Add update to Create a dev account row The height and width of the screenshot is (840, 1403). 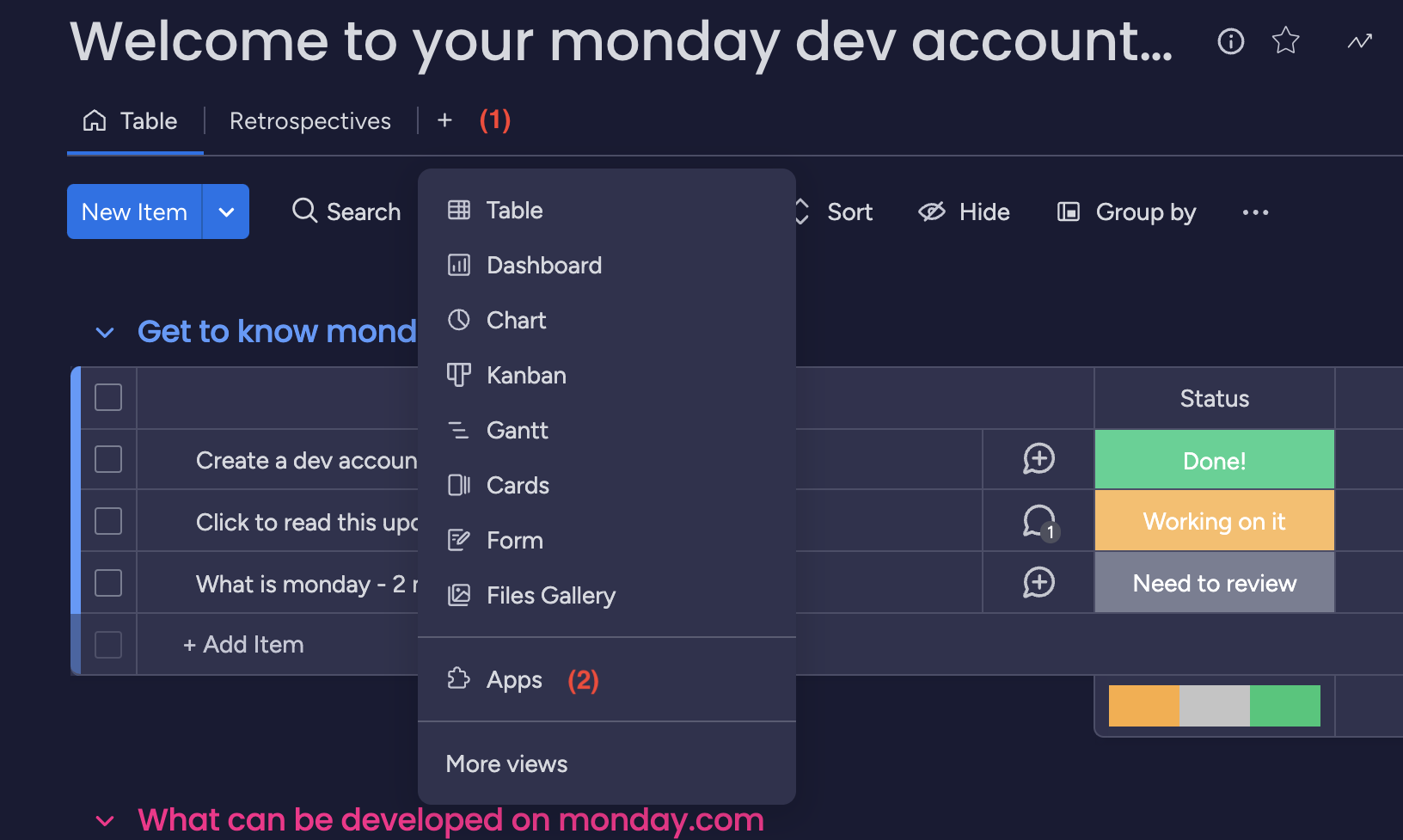1038,459
